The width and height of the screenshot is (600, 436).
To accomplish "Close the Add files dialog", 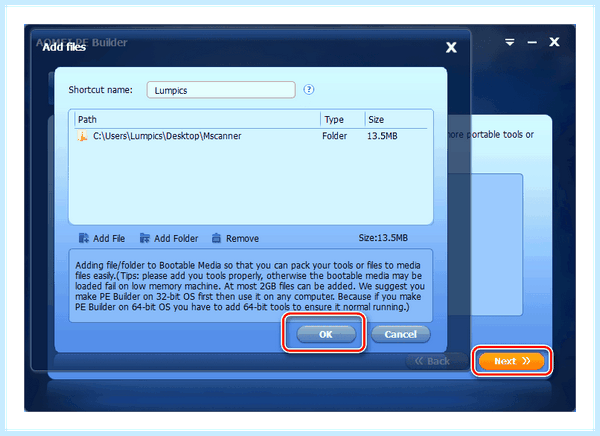I will 451,47.
